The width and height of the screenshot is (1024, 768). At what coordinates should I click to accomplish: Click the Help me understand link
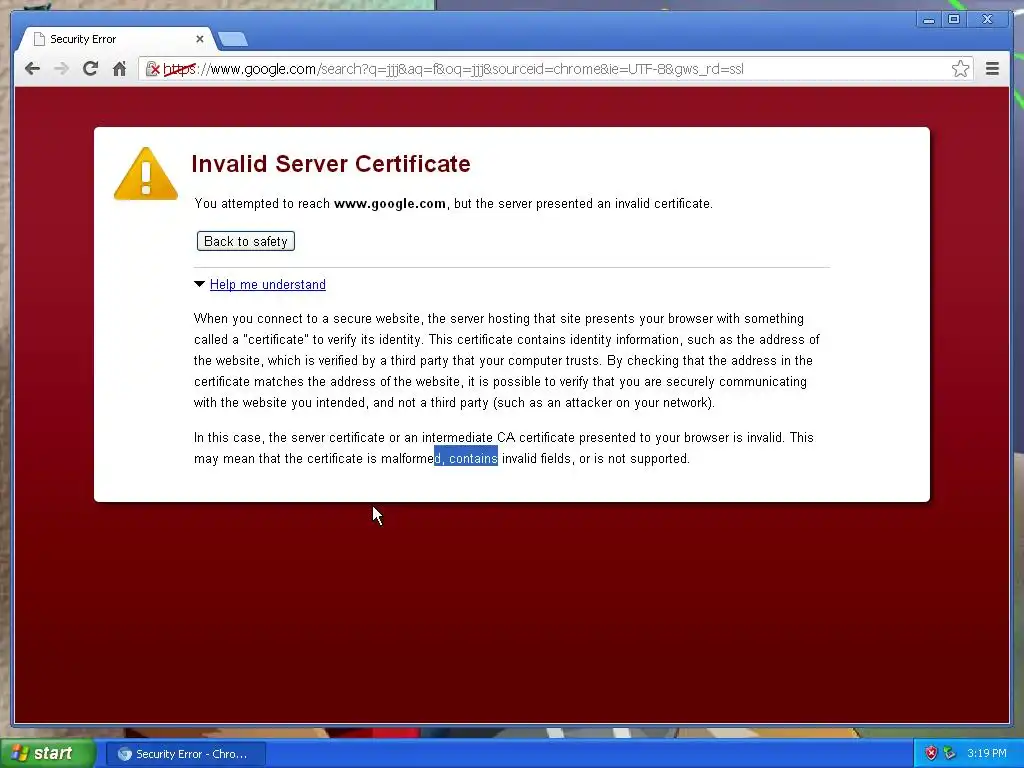[268, 284]
